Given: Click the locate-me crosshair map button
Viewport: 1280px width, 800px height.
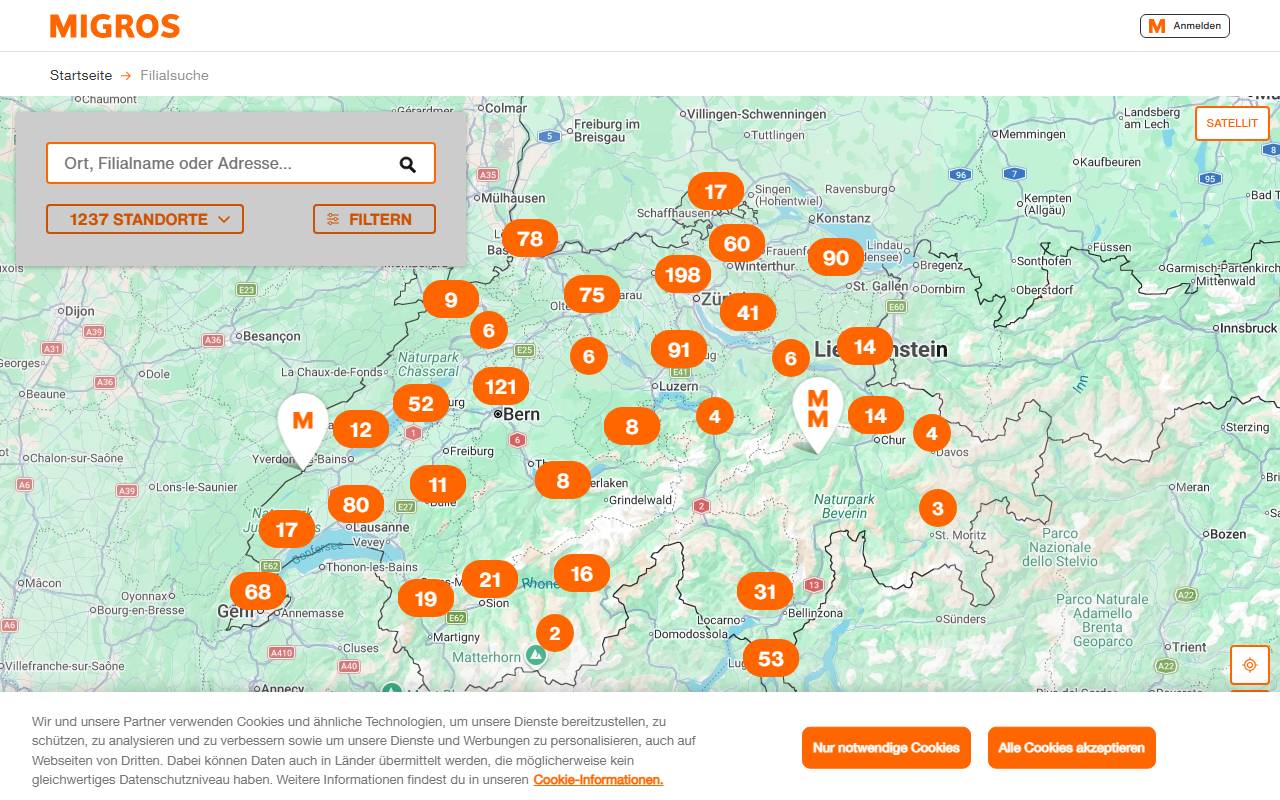Looking at the screenshot, I should click(1249, 665).
